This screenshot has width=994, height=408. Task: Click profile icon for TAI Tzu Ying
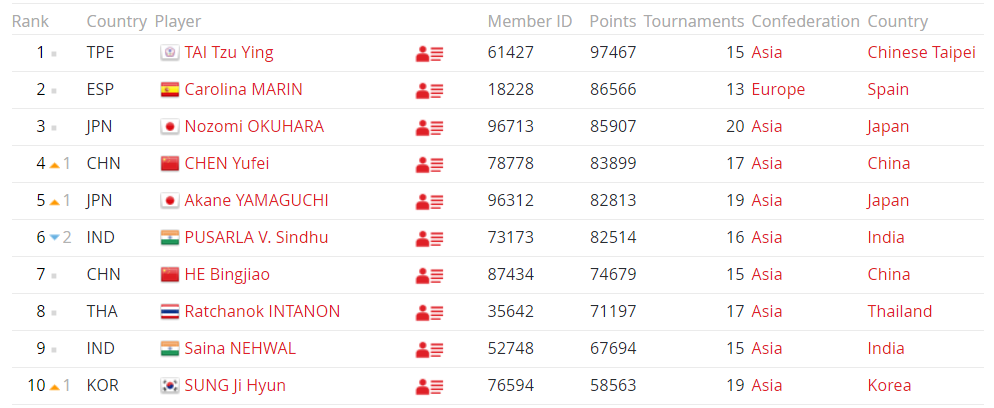[x=430, y=53]
